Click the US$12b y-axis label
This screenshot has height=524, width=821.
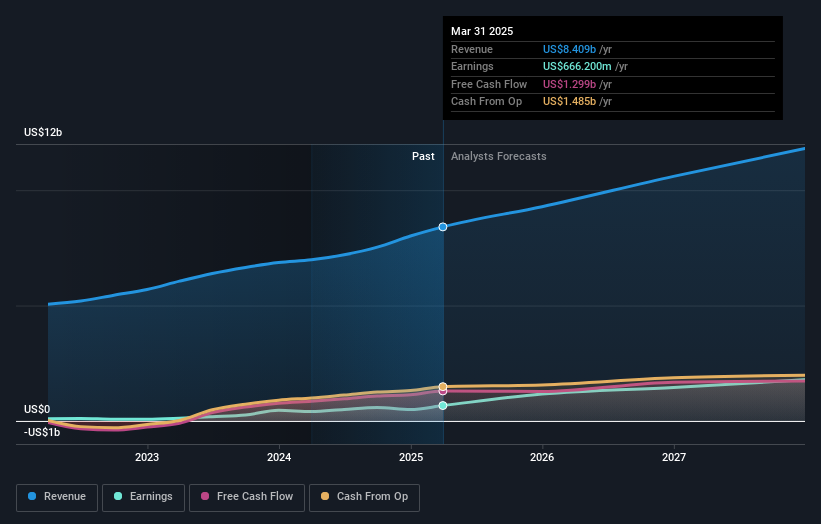tap(43, 132)
